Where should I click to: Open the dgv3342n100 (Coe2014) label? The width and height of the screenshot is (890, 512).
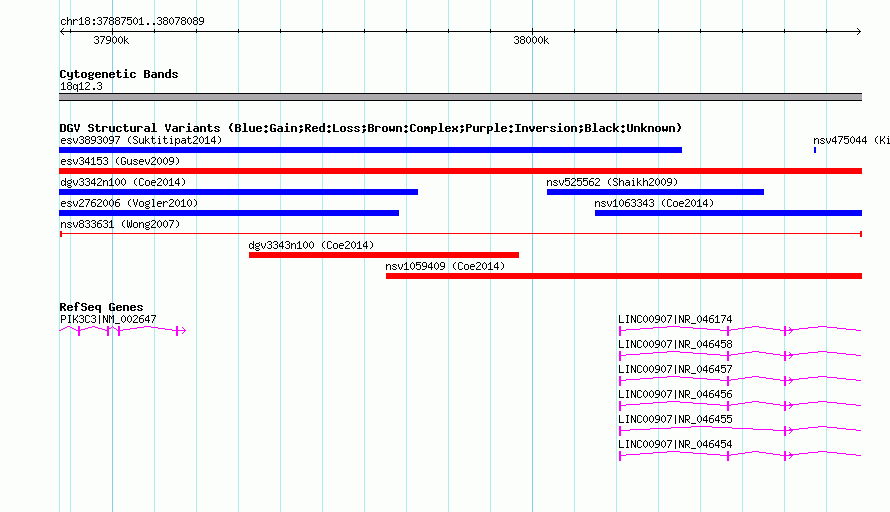[123, 182]
